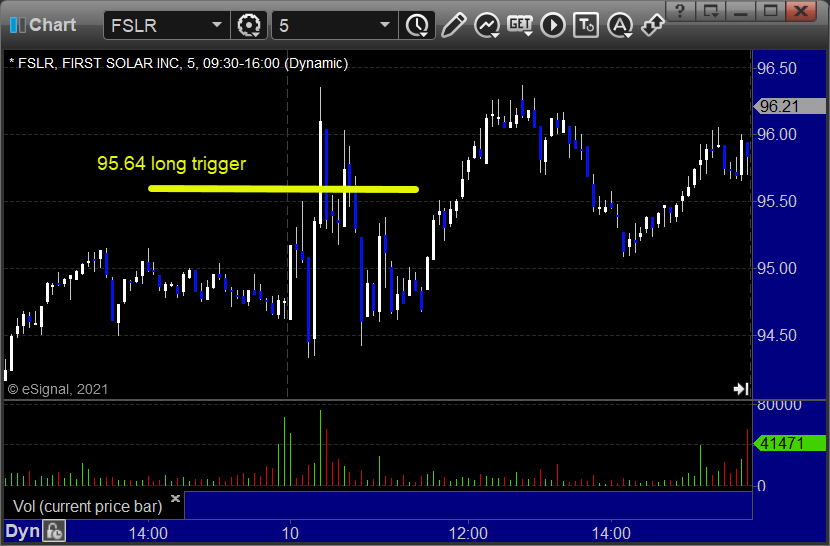Click the 95.00 price axis label
830x546 pixels.
pos(777,268)
